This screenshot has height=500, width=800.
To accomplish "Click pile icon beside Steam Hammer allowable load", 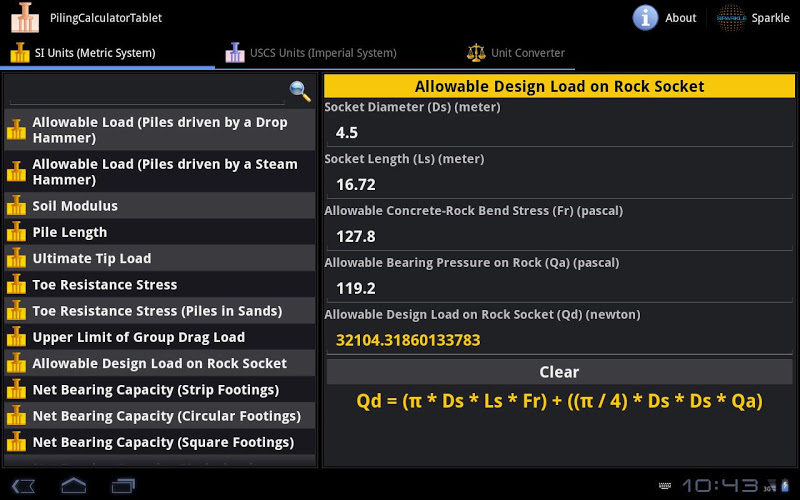I will coord(16,171).
